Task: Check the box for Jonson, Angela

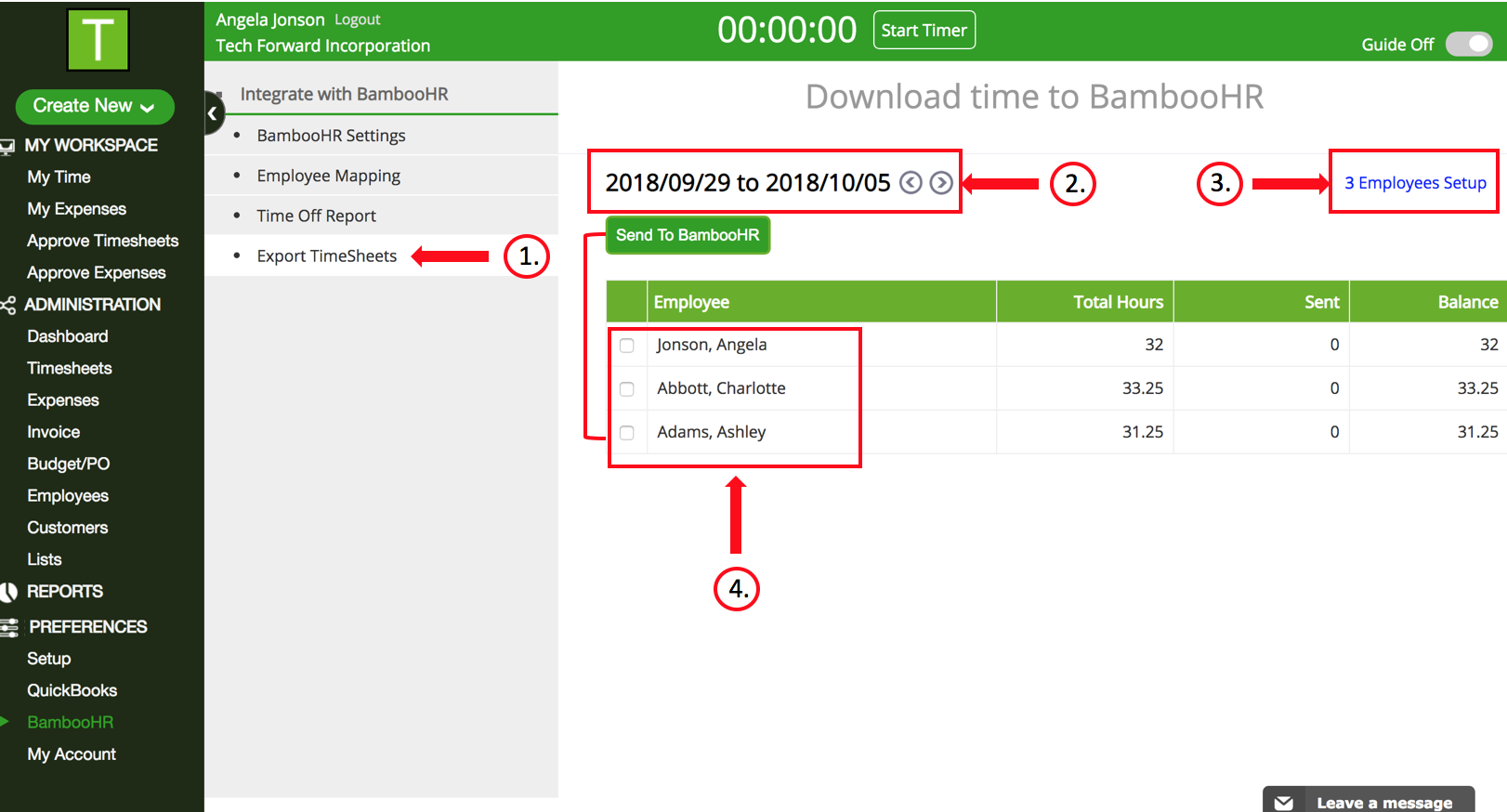Action: coord(627,346)
